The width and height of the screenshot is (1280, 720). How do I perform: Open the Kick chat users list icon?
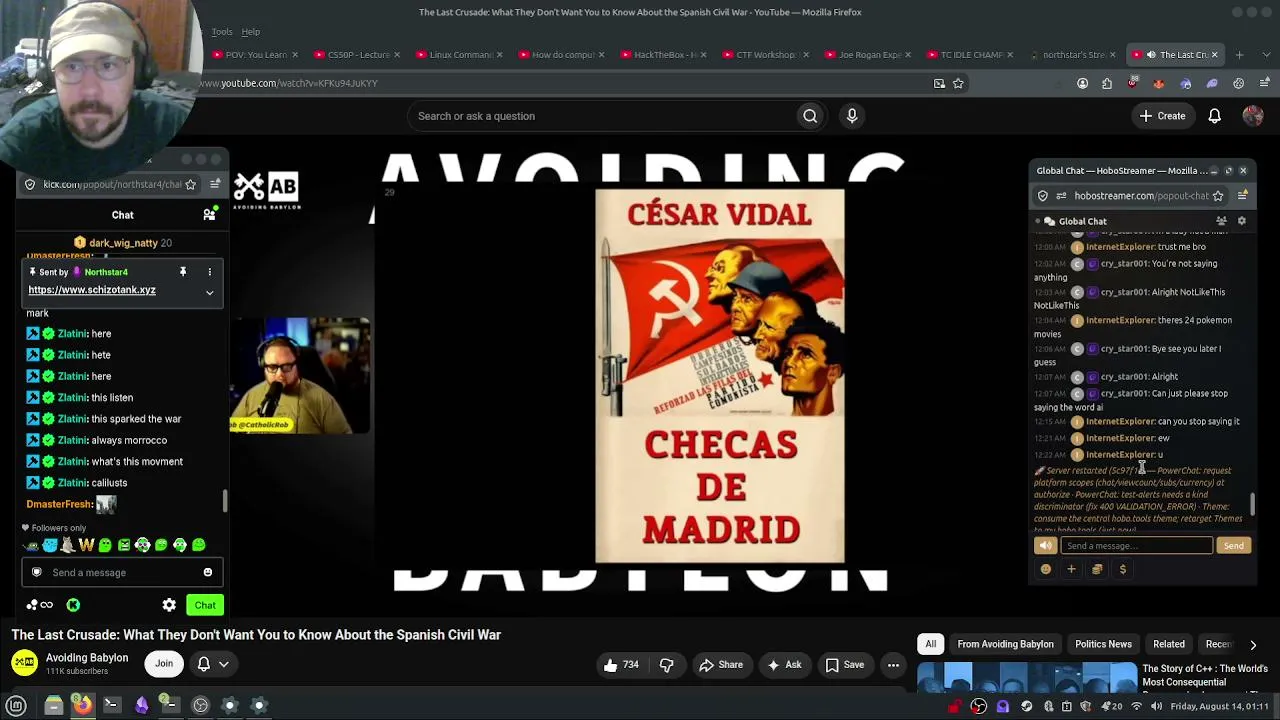[209, 214]
